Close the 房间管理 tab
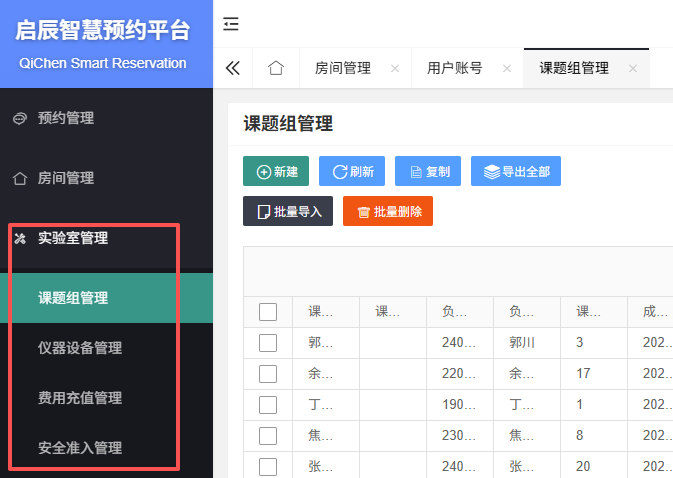 click(395, 69)
